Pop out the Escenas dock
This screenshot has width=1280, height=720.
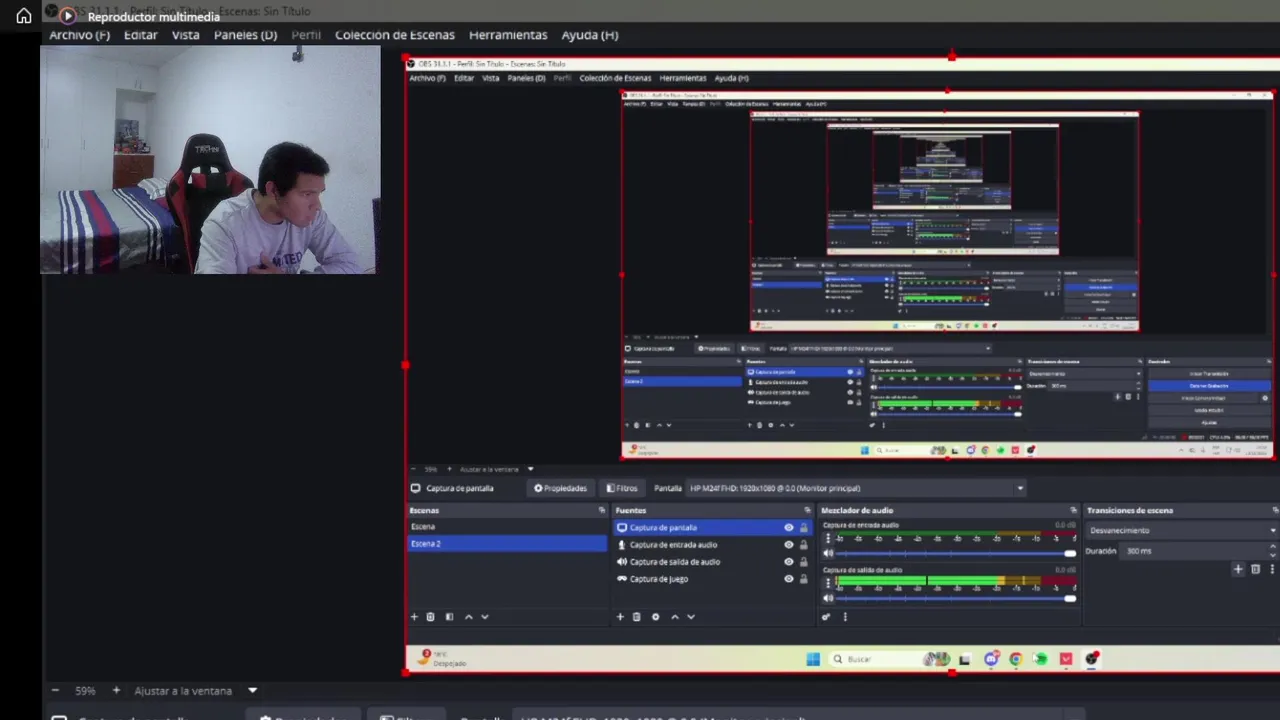tap(601, 510)
